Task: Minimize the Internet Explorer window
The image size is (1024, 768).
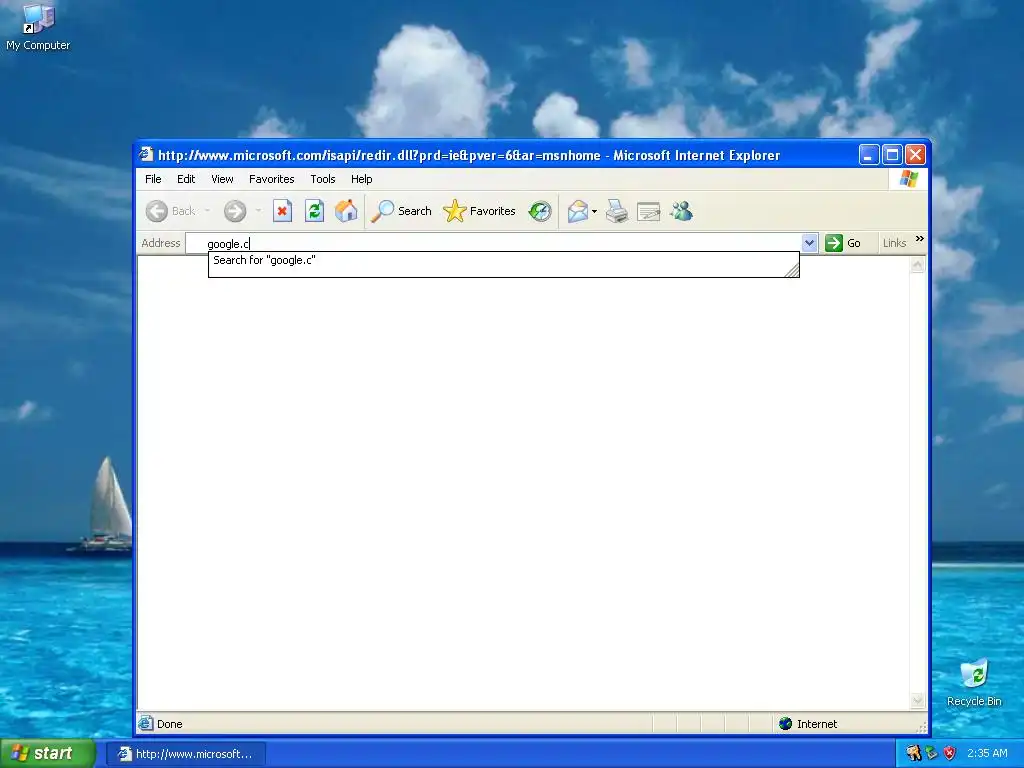Action: [x=869, y=155]
